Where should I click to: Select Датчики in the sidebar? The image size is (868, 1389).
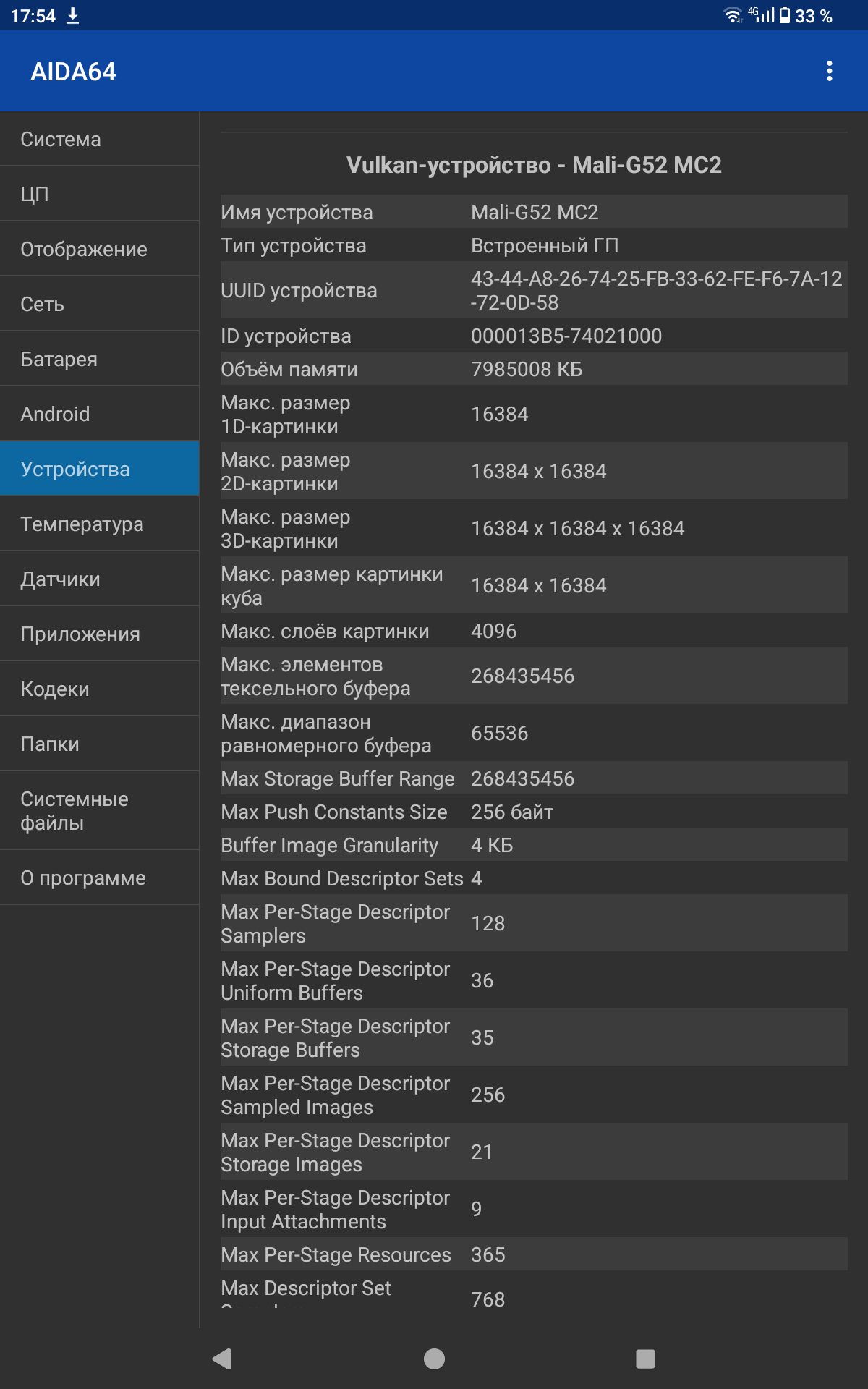(x=99, y=579)
